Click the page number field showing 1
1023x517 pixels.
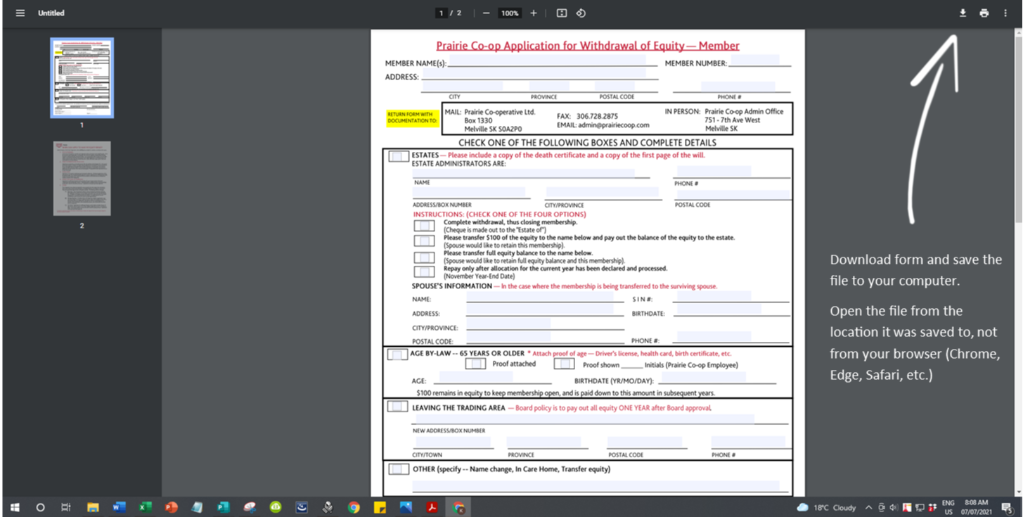point(442,13)
